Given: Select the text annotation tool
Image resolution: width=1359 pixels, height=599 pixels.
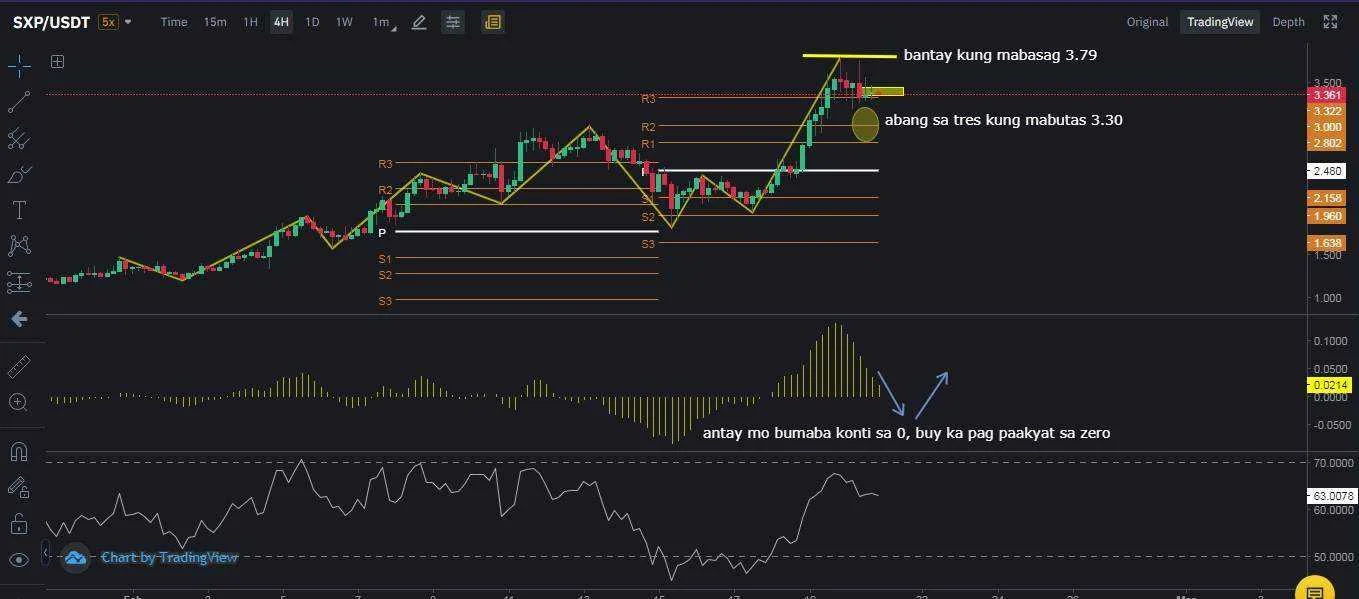Looking at the screenshot, I should [19, 210].
